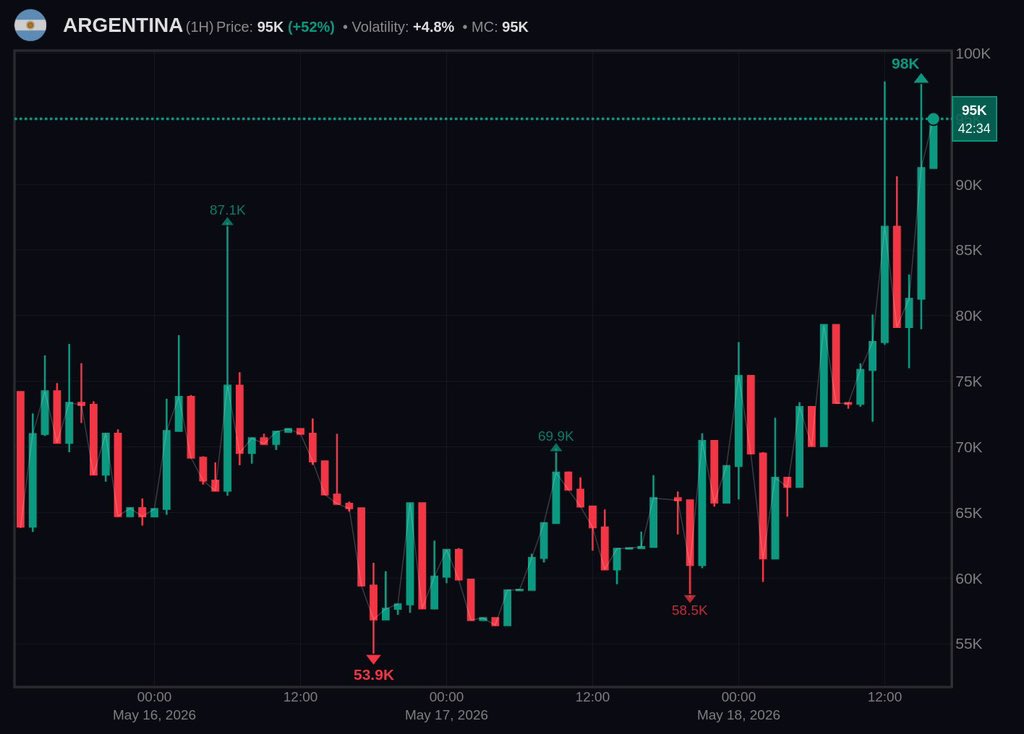
Task: Click the +52% change figure
Action: [x=311, y=27]
